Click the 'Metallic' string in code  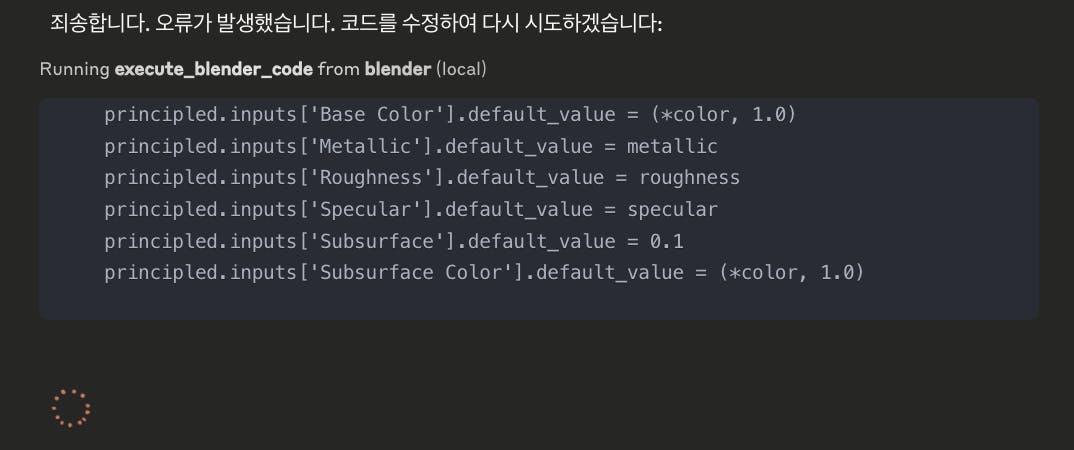tap(365, 146)
